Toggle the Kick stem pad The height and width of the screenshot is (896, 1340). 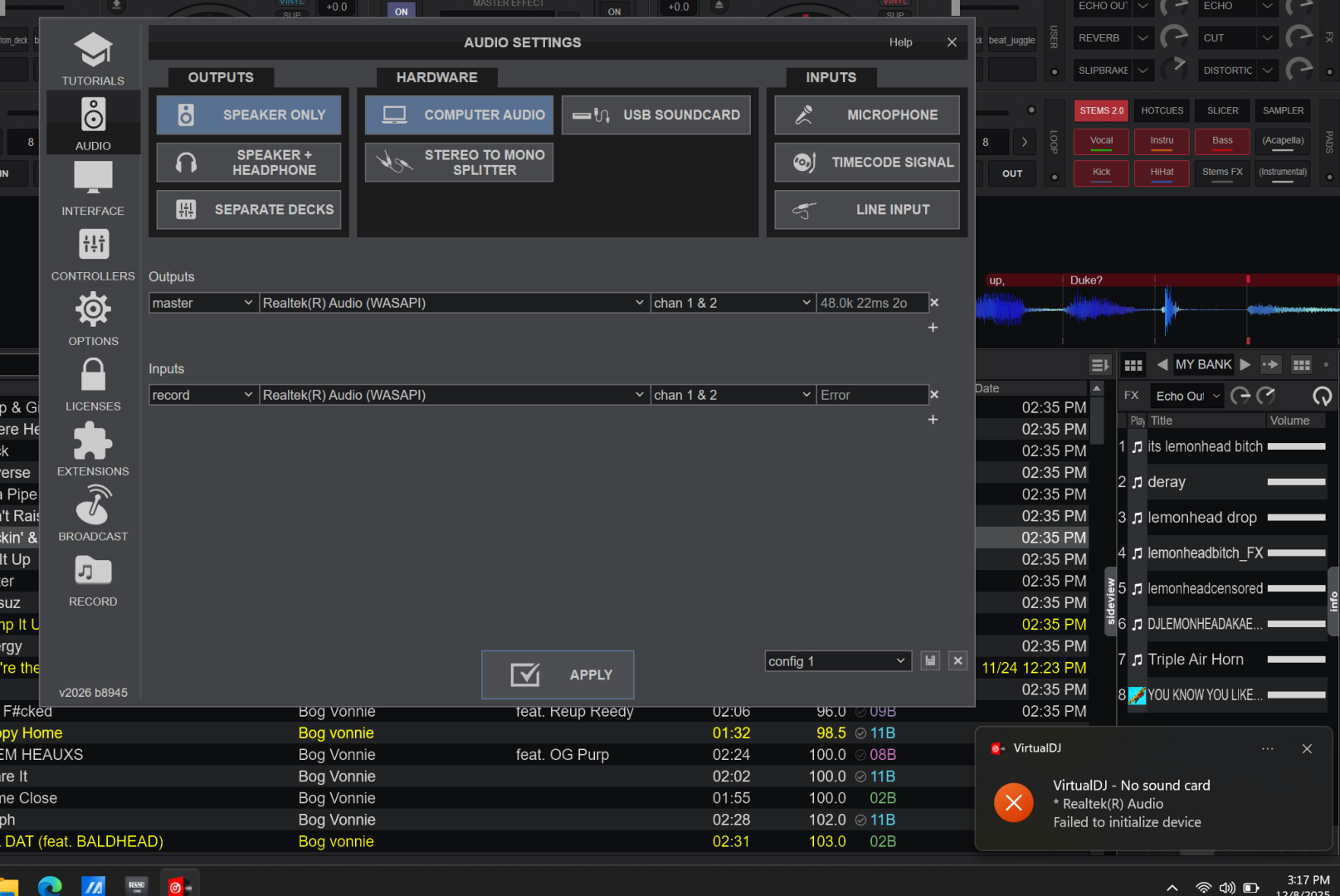[1101, 173]
